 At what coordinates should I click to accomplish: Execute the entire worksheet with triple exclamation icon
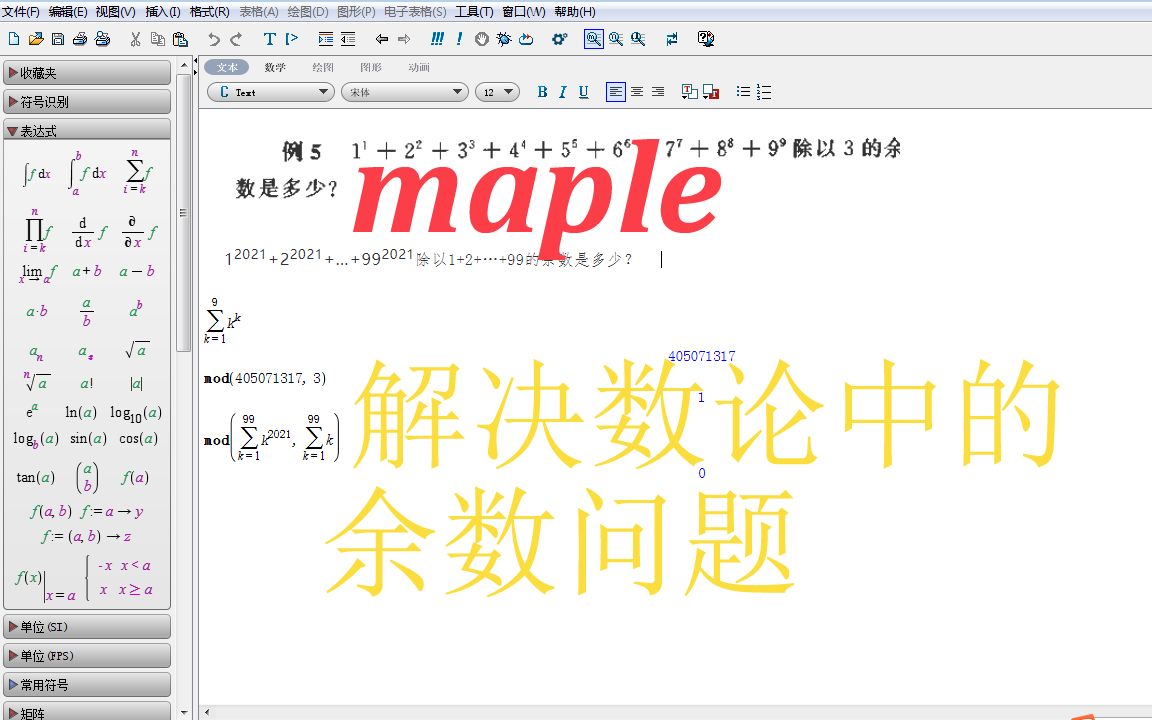tap(437, 39)
